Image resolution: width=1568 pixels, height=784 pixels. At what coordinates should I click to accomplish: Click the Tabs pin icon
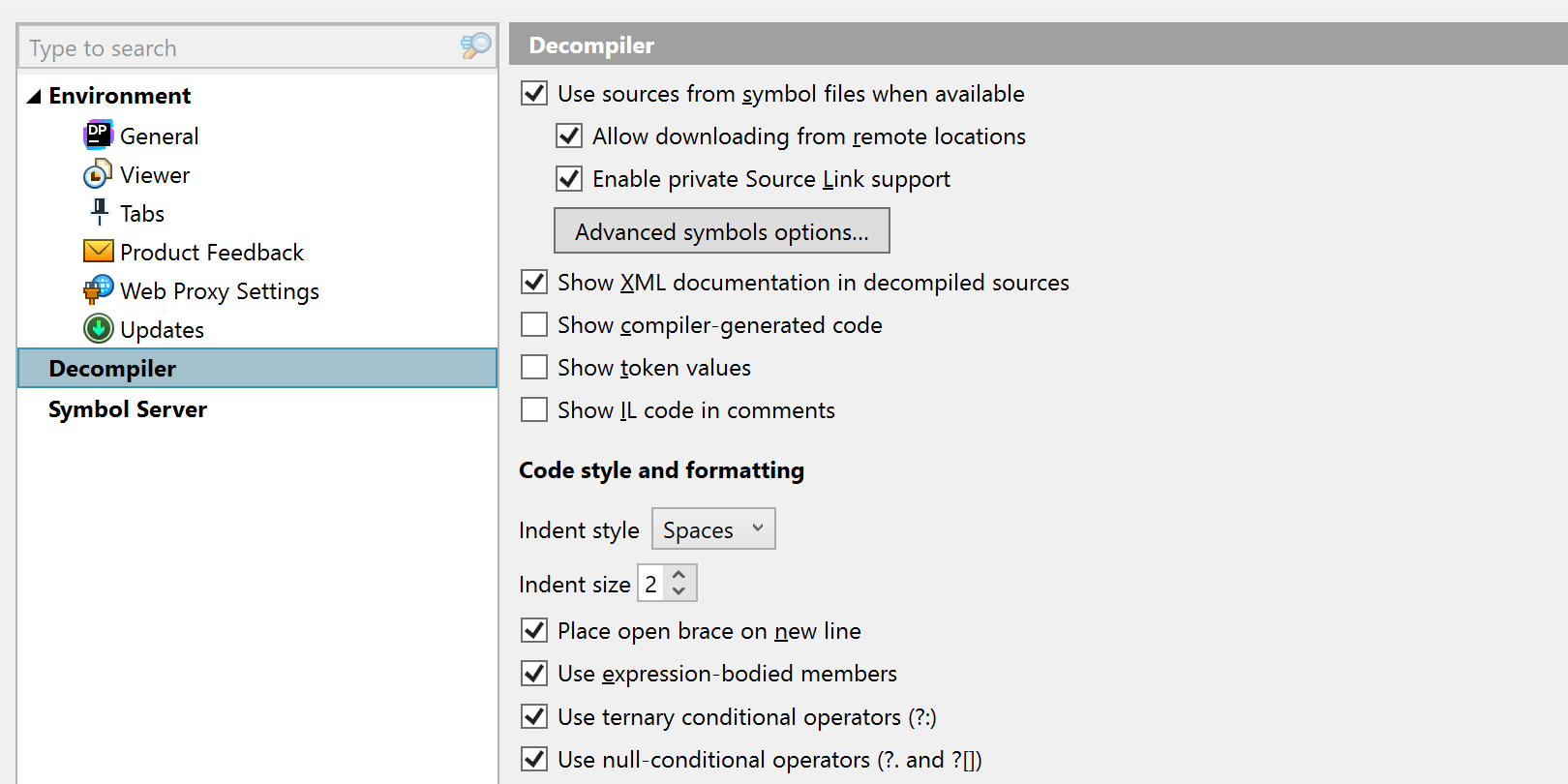99,212
